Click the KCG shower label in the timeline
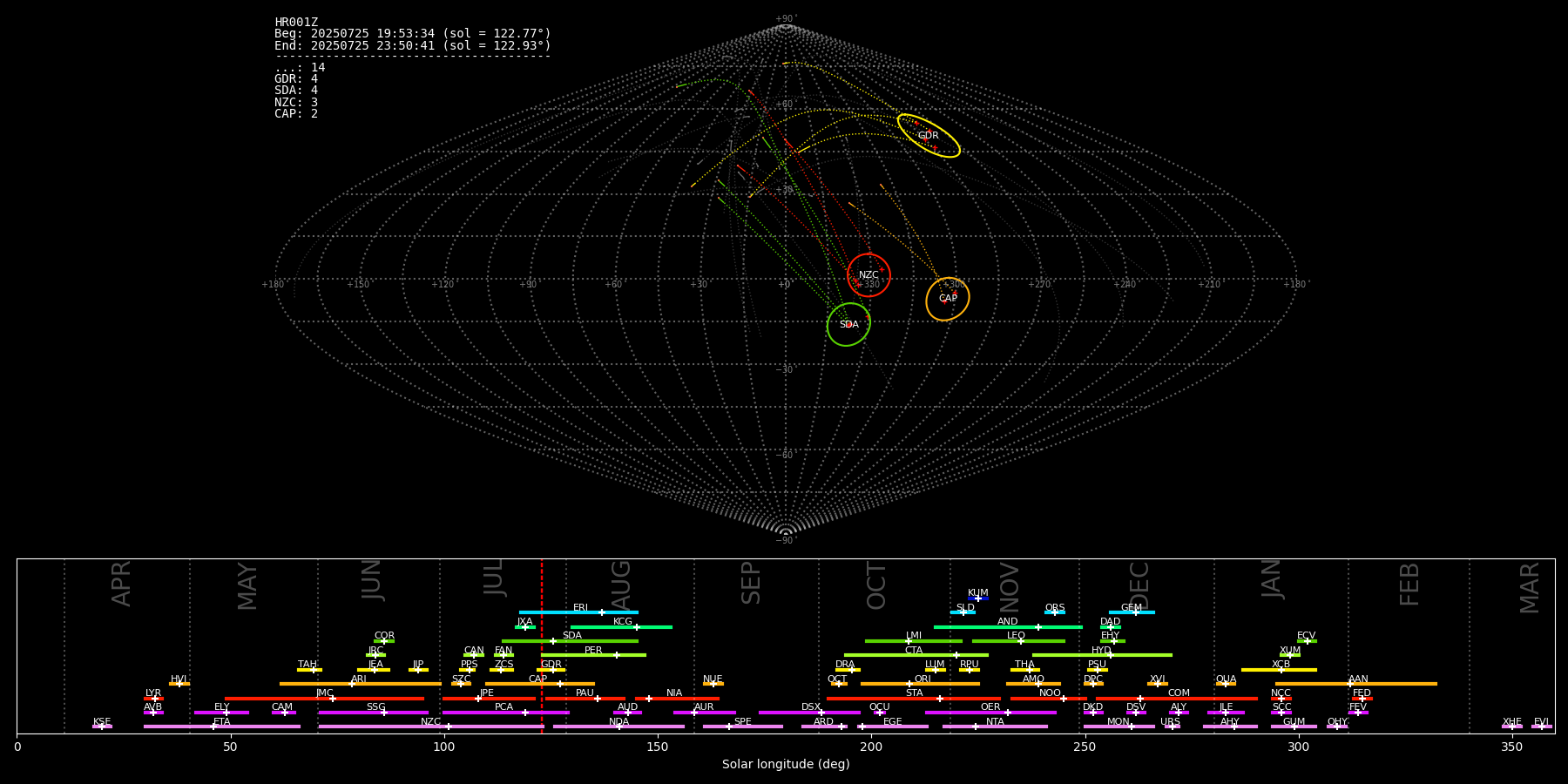1568x784 pixels. coord(623,622)
